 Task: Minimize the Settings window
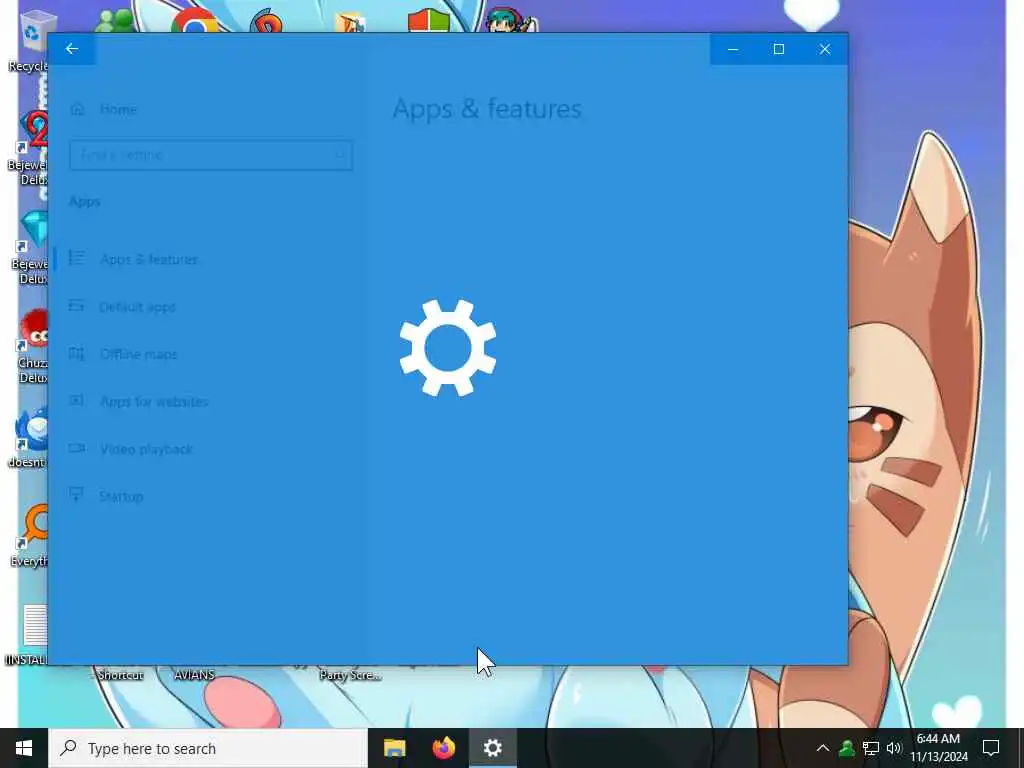pyautogui.click(x=733, y=49)
